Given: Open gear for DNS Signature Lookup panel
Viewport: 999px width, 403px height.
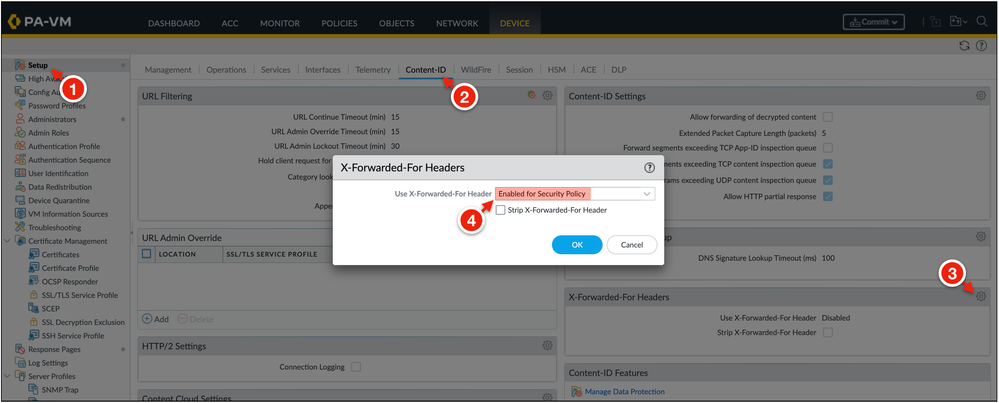Looking at the screenshot, I should [981, 236].
